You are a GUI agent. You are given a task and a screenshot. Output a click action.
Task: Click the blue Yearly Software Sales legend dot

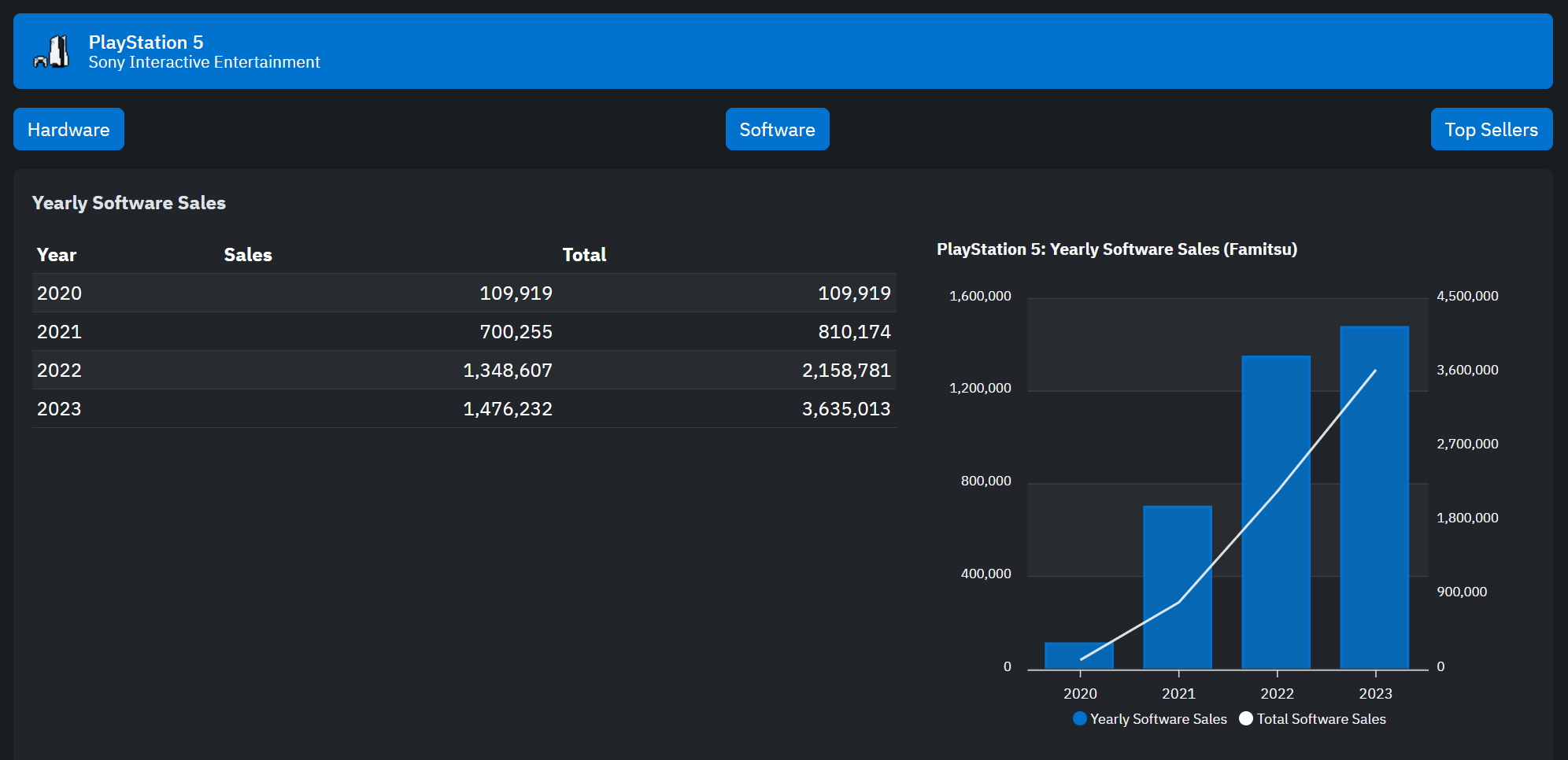coord(1080,718)
